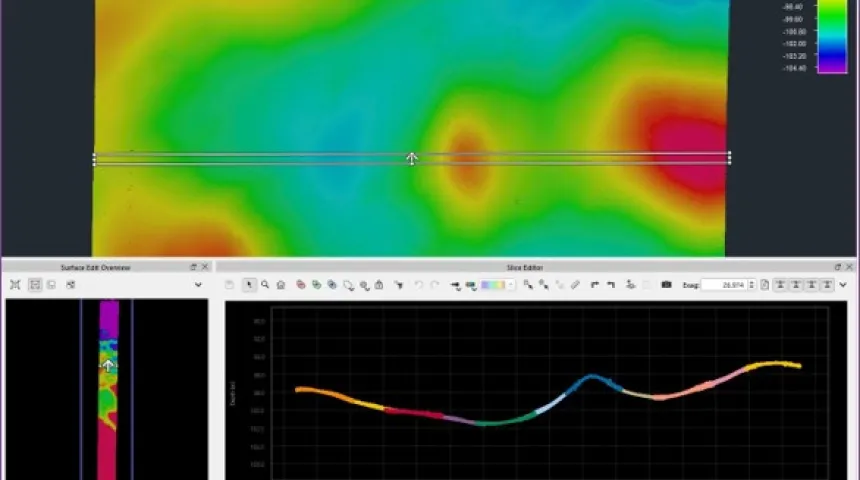Viewport: 860px width, 480px height.
Task: Choose the magnifier zoom tool in Slice Editor
Action: tap(265, 285)
